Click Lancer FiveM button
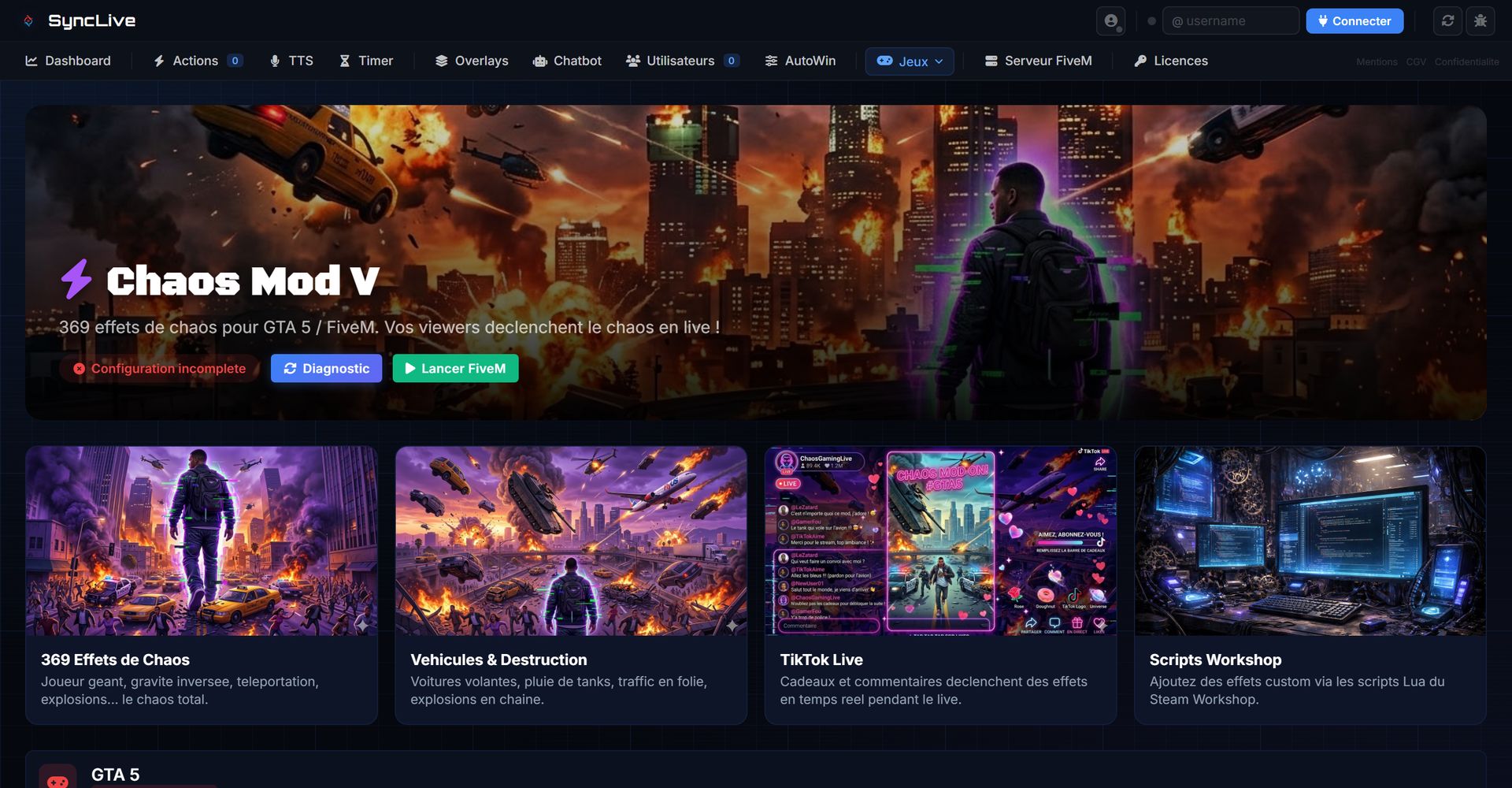 click(x=455, y=369)
